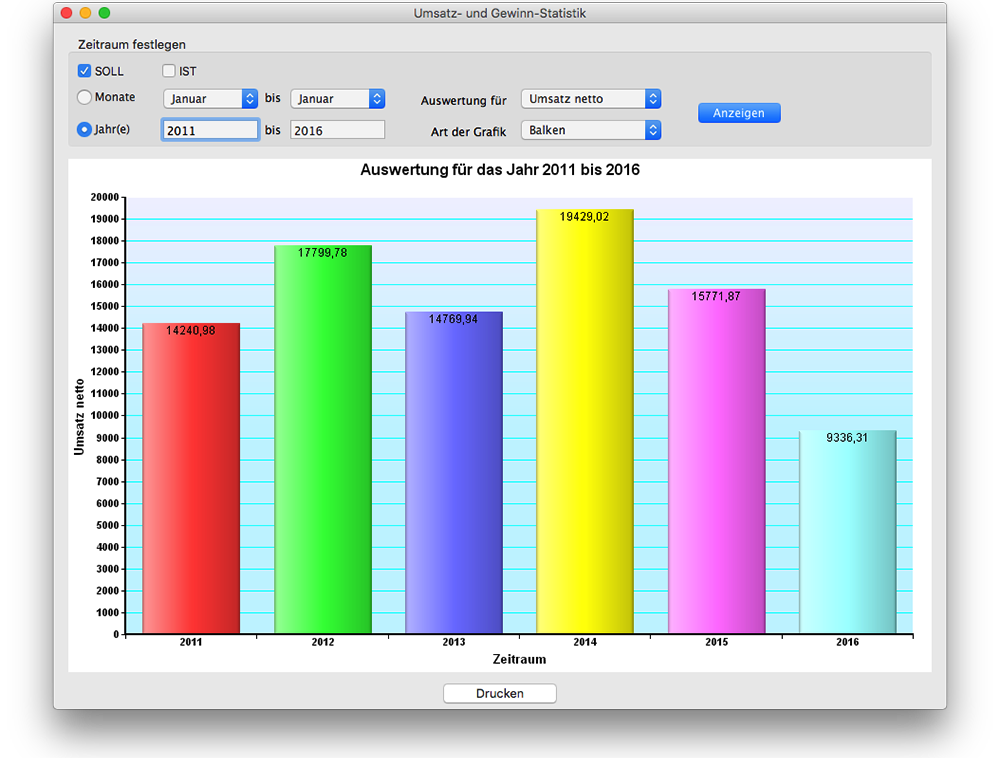The image size is (1000, 758).
Task: Open the Umsatz netto dropdown
Action: [591, 99]
